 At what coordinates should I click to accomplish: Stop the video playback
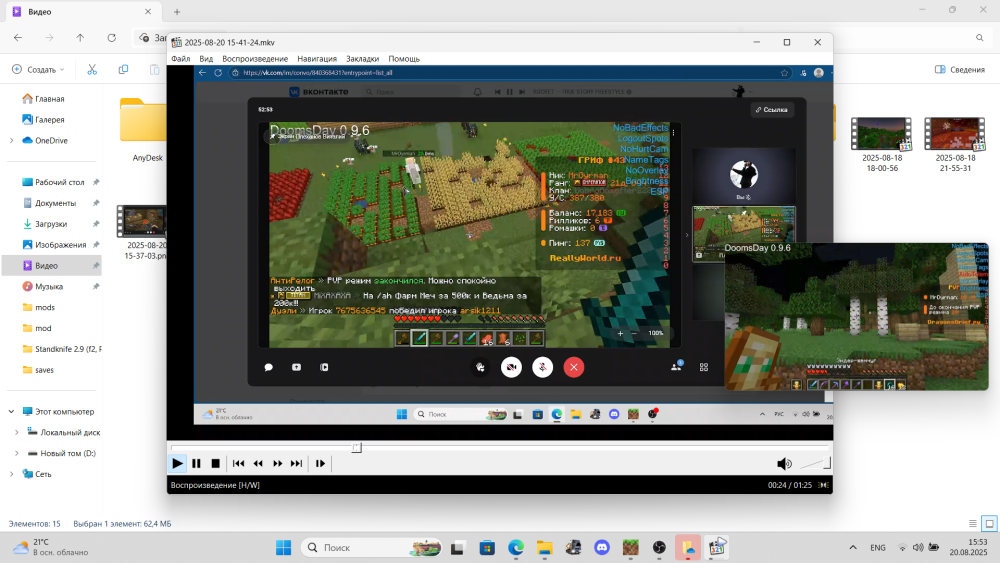point(216,464)
